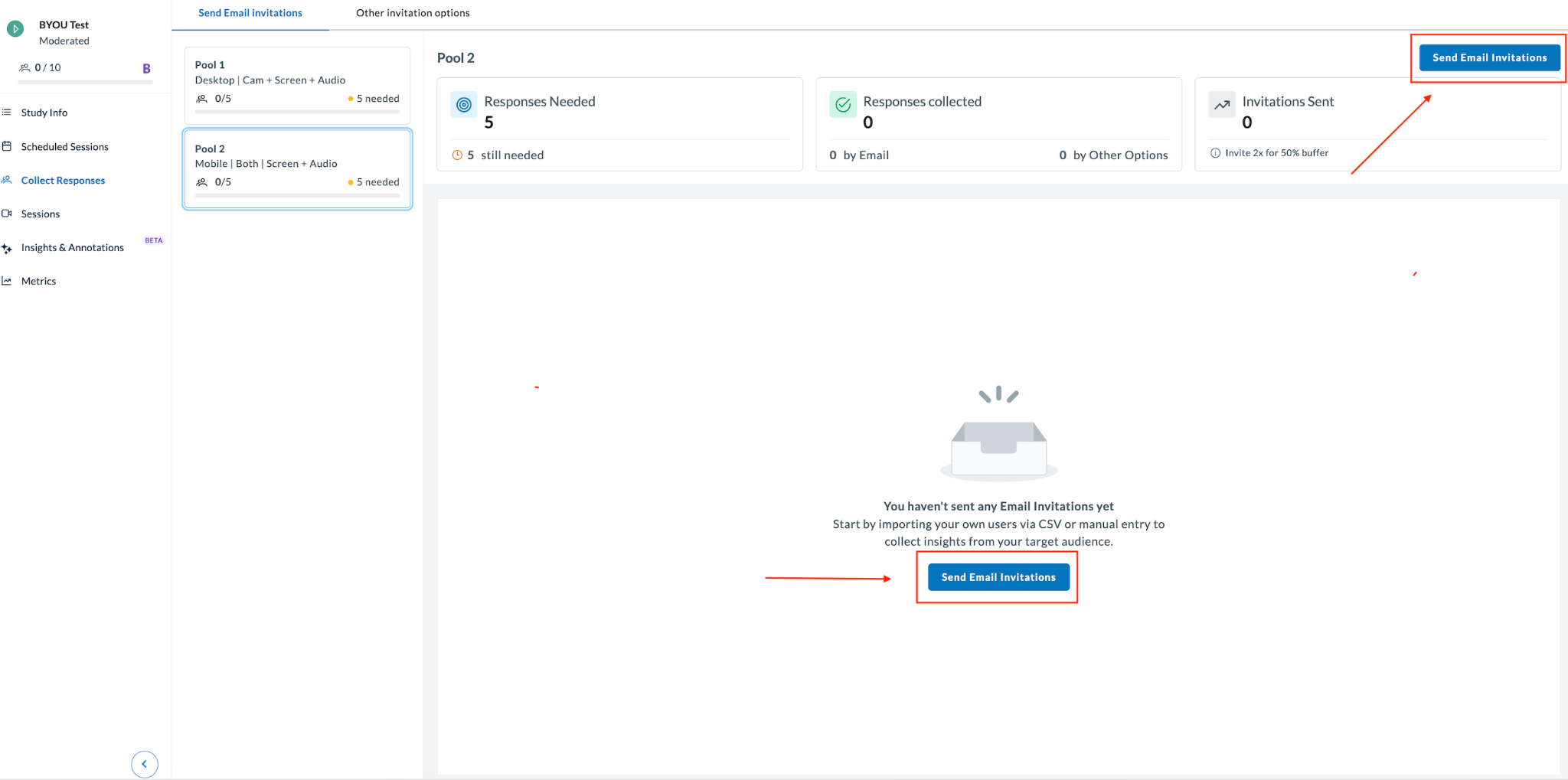The width and height of the screenshot is (1568, 780).
Task: Click 'Mobile | Both | Screen + Audio' text
Action: [x=266, y=164]
